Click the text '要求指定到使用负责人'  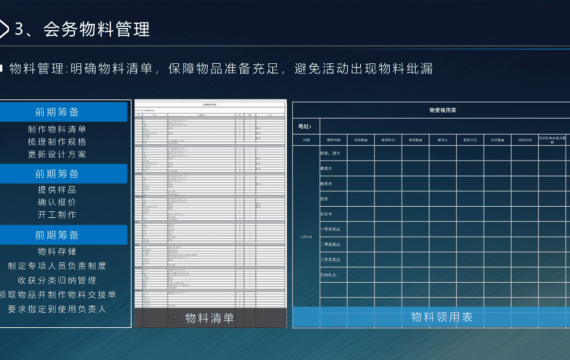pos(57,309)
